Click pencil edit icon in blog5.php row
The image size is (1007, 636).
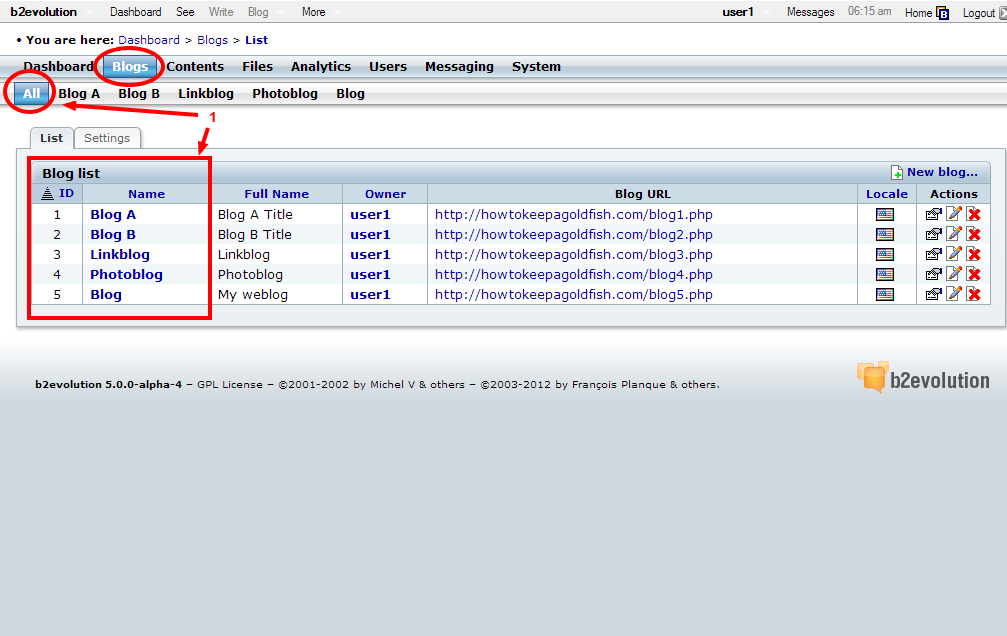(954, 294)
